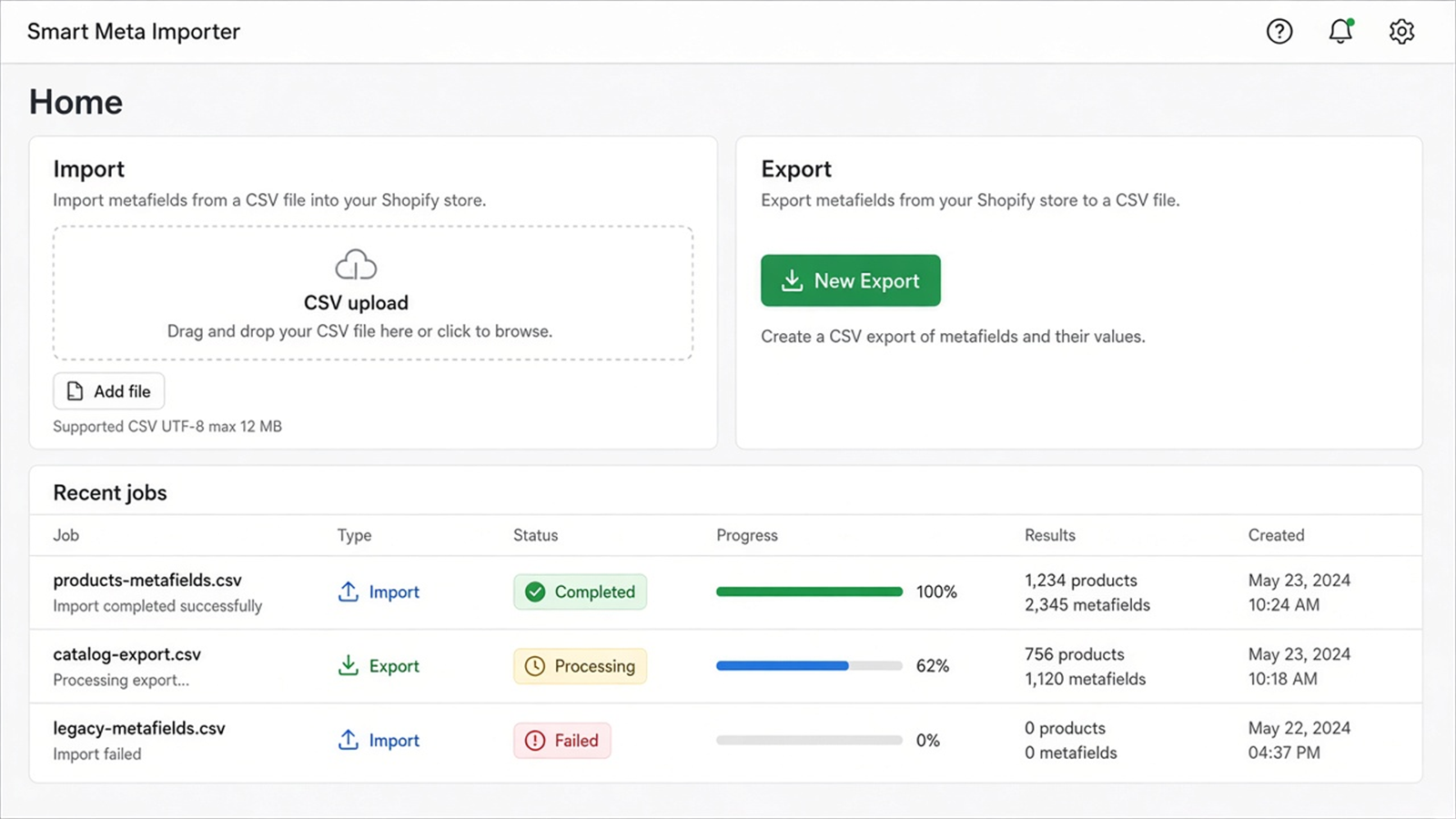Click the 100% green progress bar
Screen dimensions: 1456x819
pyautogui.click(x=809, y=591)
